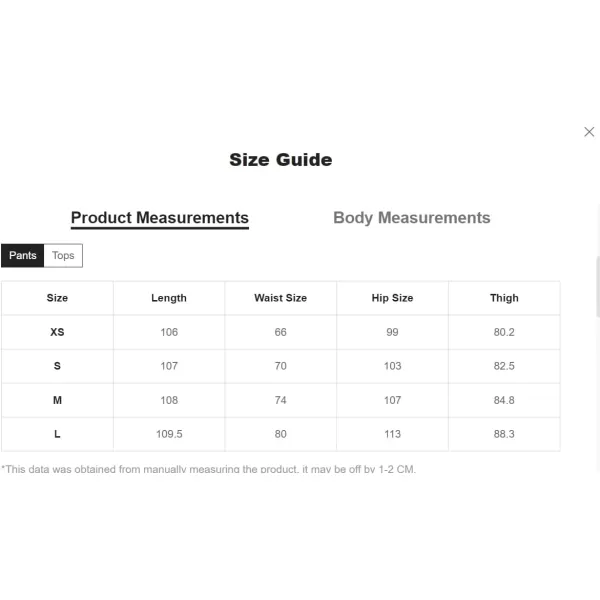Select the Pants size toggle

coord(23,256)
